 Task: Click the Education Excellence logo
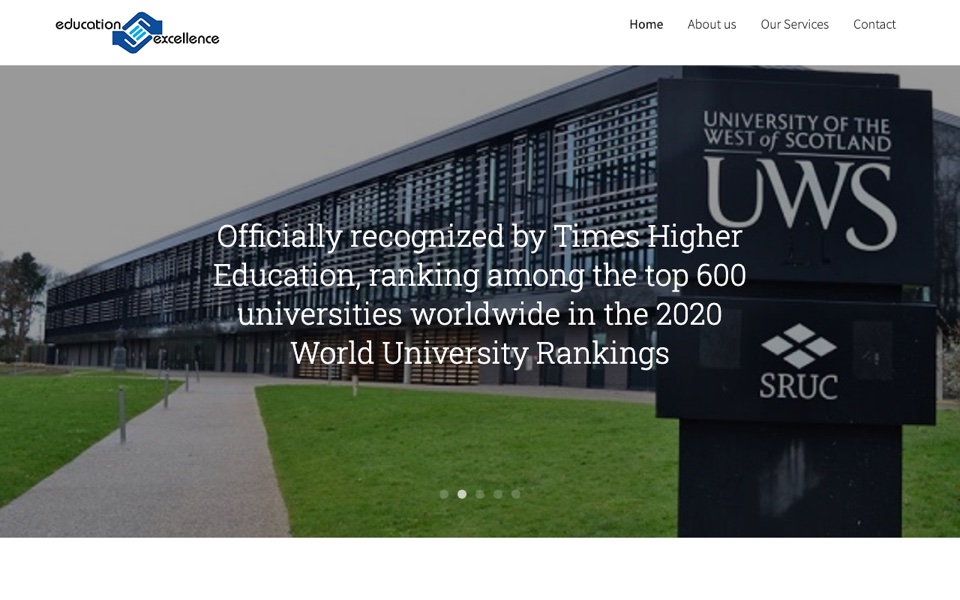pos(137,32)
